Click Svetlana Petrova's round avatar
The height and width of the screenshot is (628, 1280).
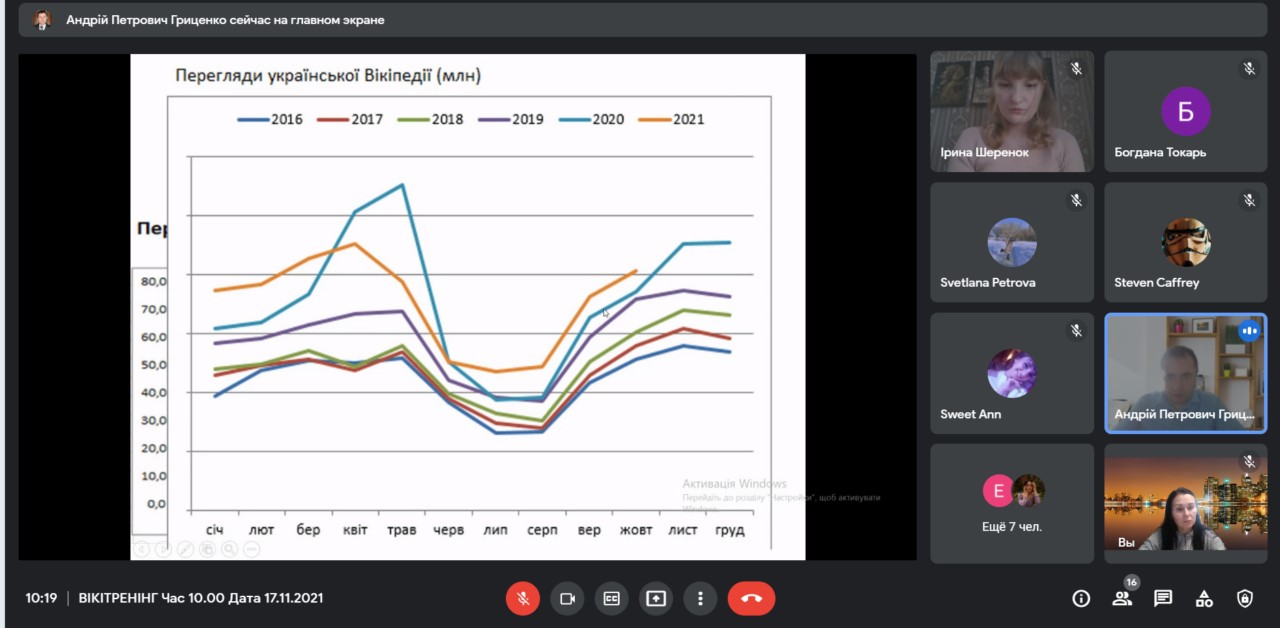(1012, 242)
